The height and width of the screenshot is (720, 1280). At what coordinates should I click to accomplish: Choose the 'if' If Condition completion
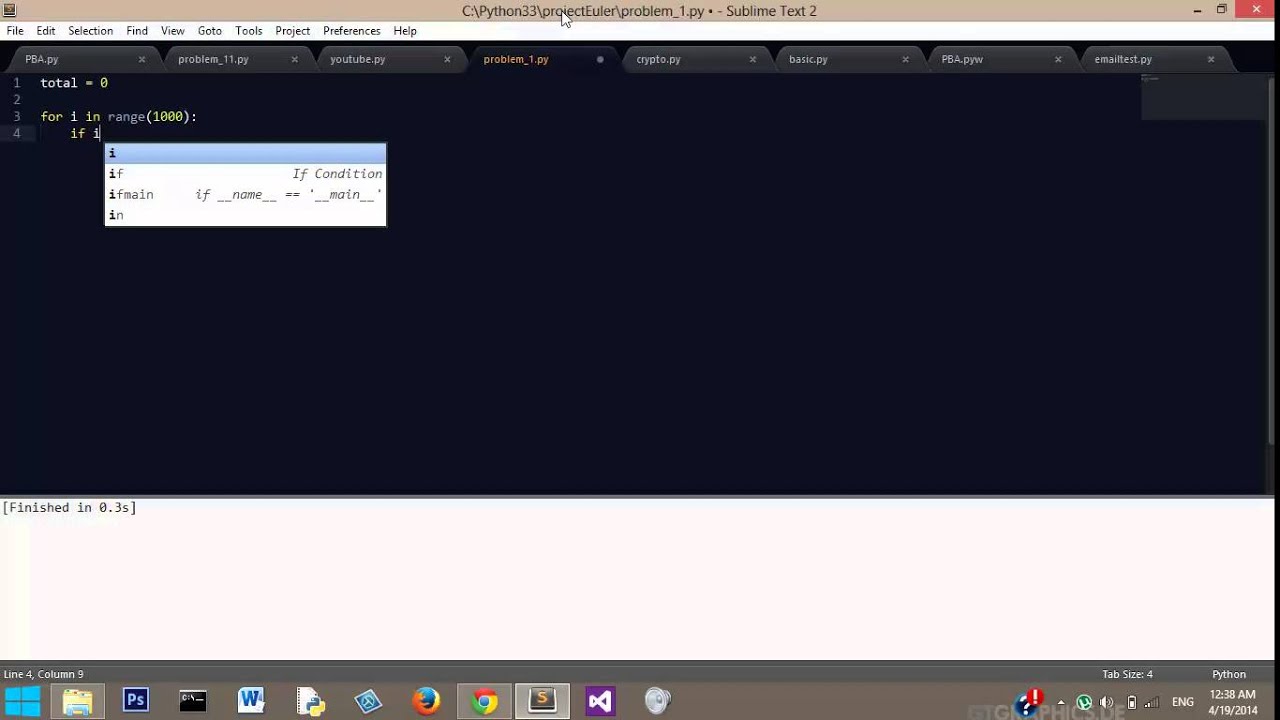pyautogui.click(x=245, y=174)
